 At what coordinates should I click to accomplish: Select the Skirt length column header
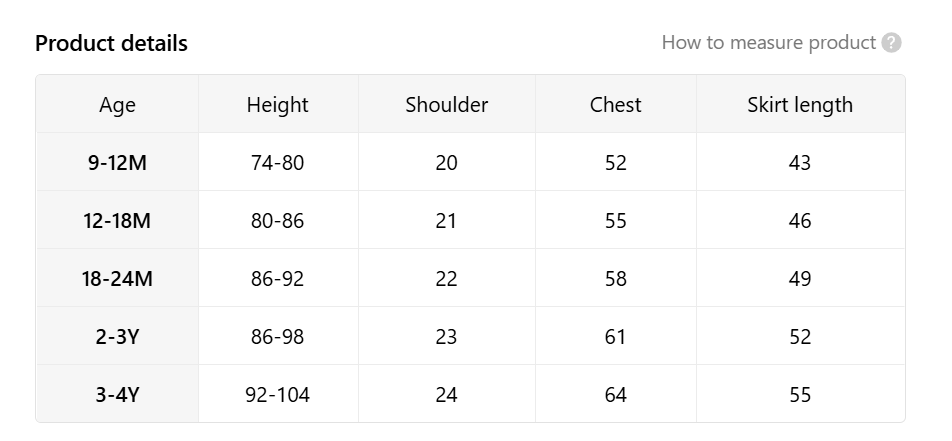(x=800, y=104)
